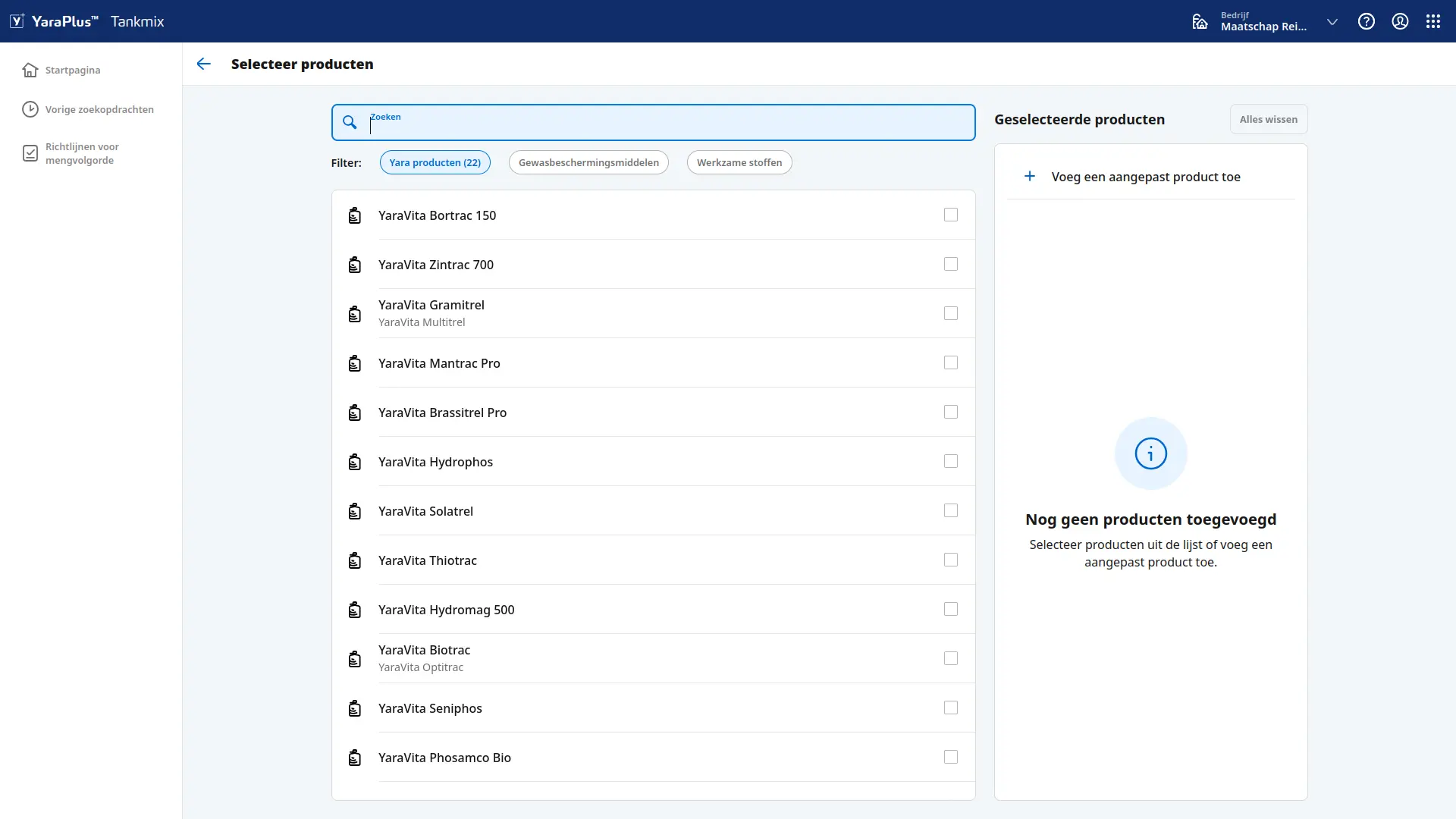
Task: Click the magnifier icon in search box
Action: point(350,122)
